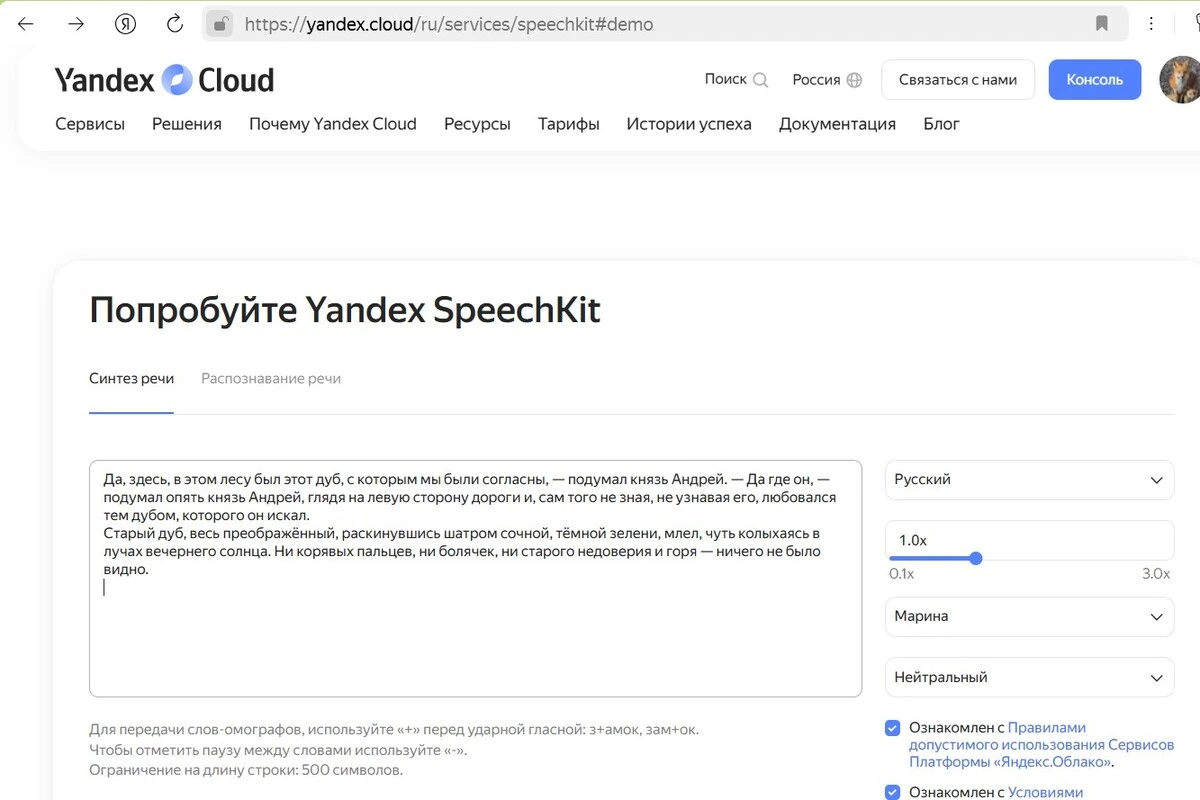Screen dimensions: 1200x800
Task: Click the Yandex Cloud logo
Action: 164,80
